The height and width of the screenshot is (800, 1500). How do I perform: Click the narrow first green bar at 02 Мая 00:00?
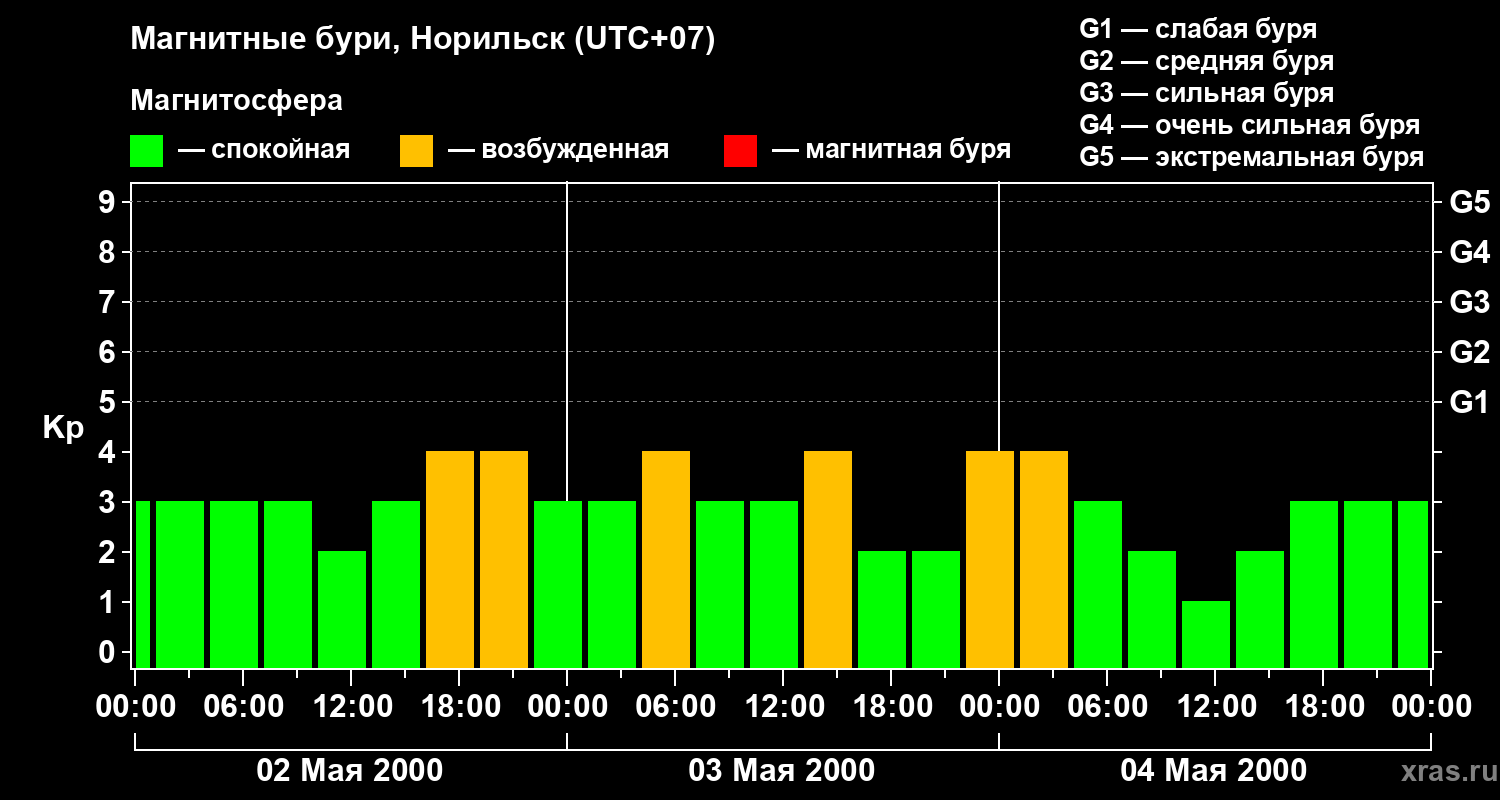(x=142, y=584)
